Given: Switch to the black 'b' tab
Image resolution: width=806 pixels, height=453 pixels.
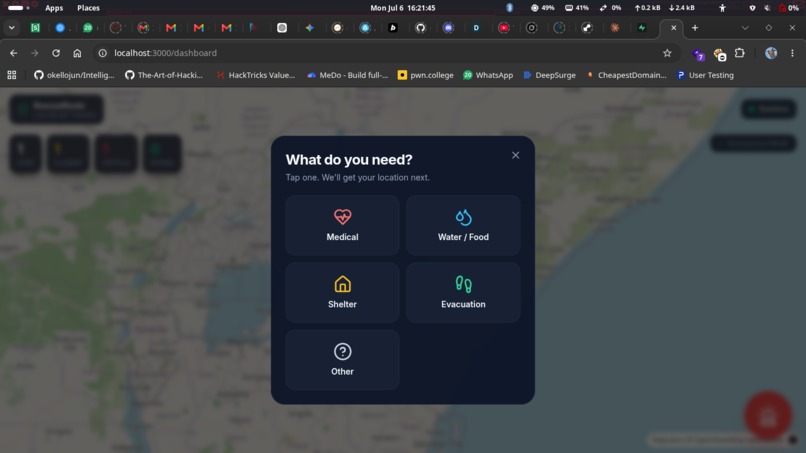Looking at the screenshot, I should (x=393, y=28).
